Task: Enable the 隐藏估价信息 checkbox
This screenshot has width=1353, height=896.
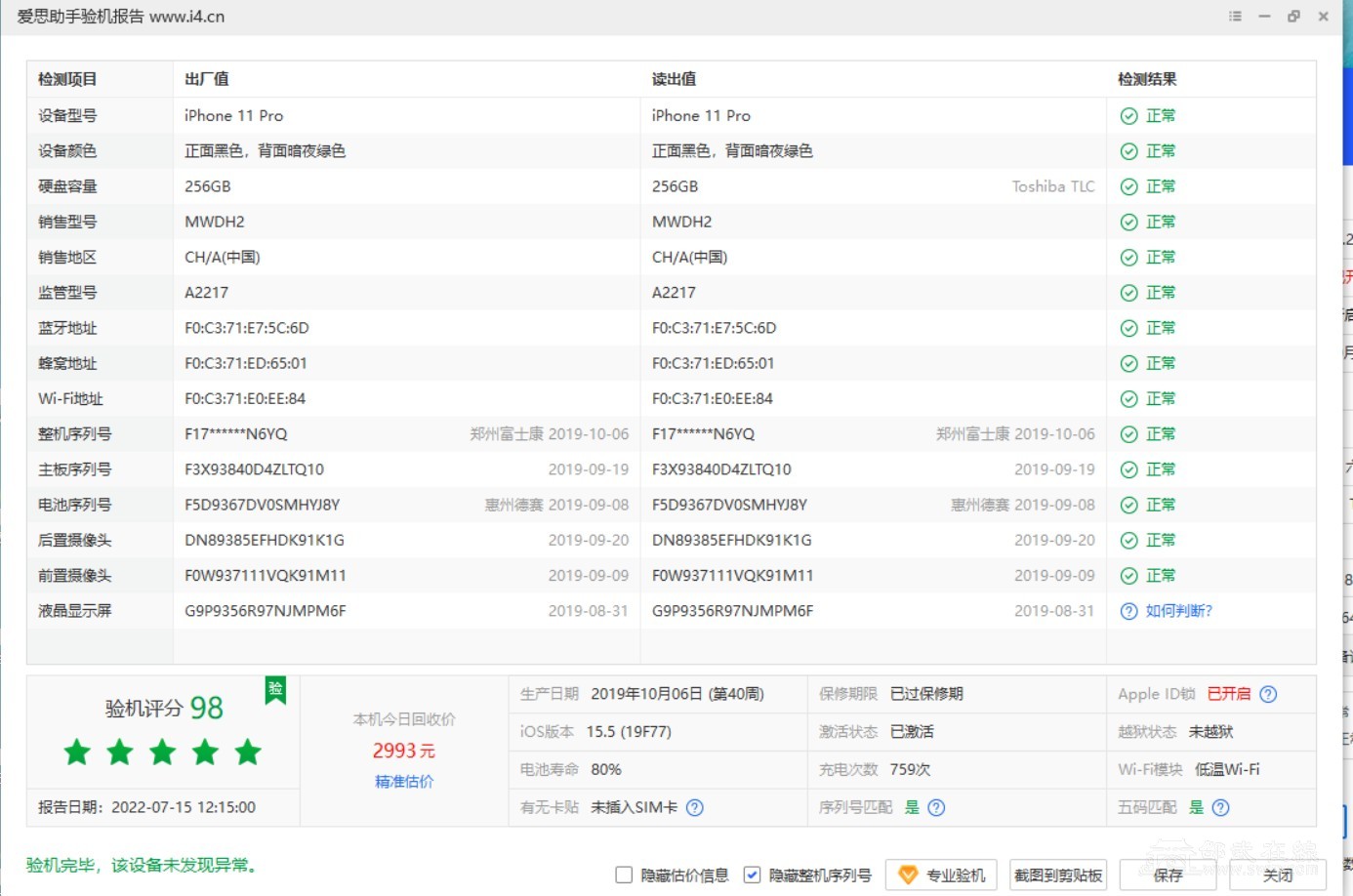Action: point(624,875)
